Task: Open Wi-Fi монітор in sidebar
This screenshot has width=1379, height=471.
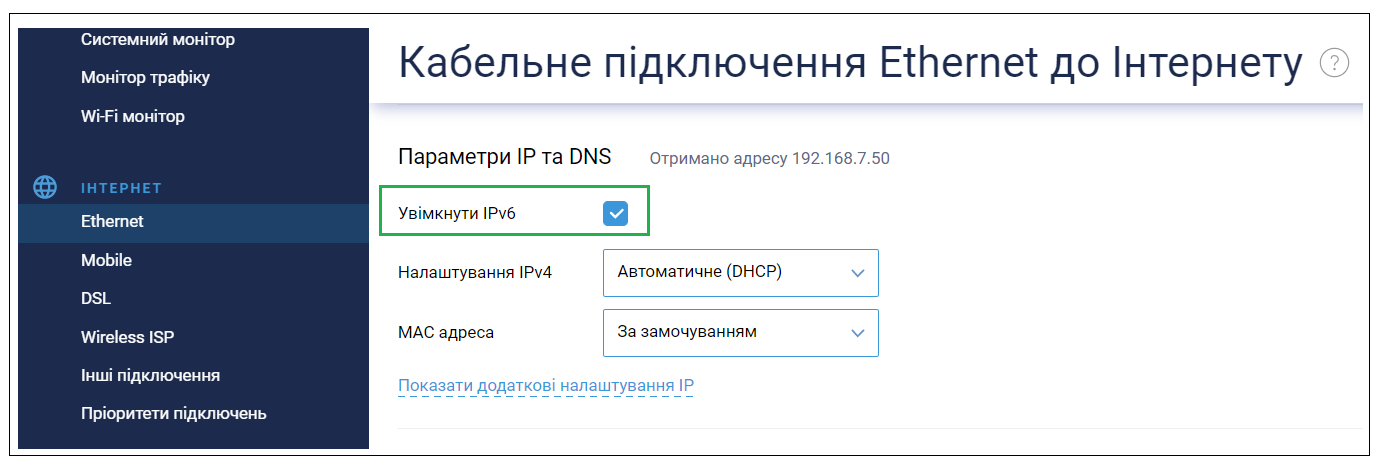Action: pos(133,116)
